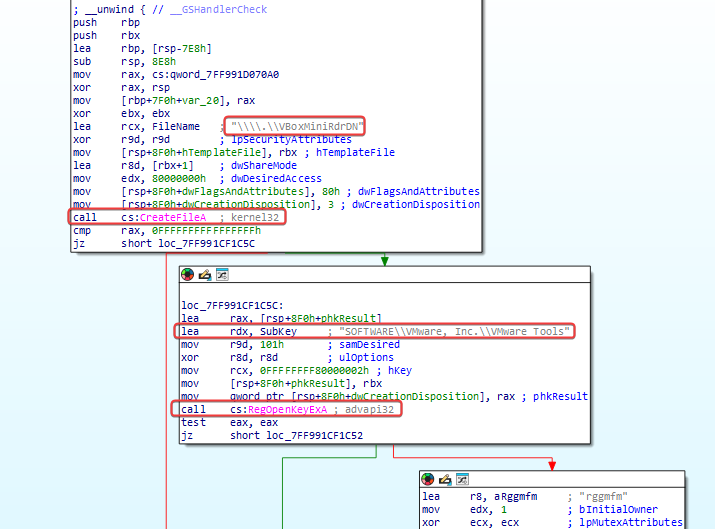
Task: Select the 'lea rax, [rsp+8F0h+phkResult]' line
Action: point(281,318)
